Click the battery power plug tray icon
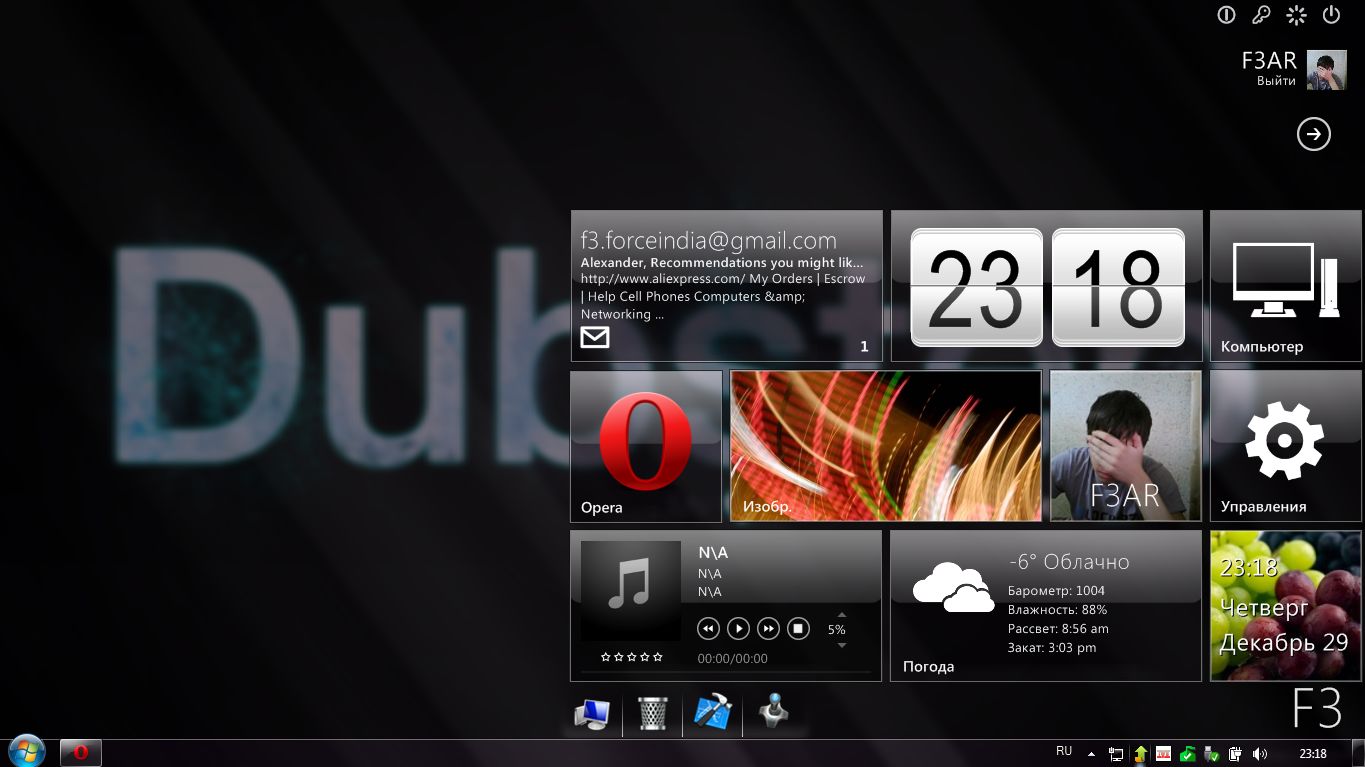The width and height of the screenshot is (1365, 767). (x=1235, y=754)
